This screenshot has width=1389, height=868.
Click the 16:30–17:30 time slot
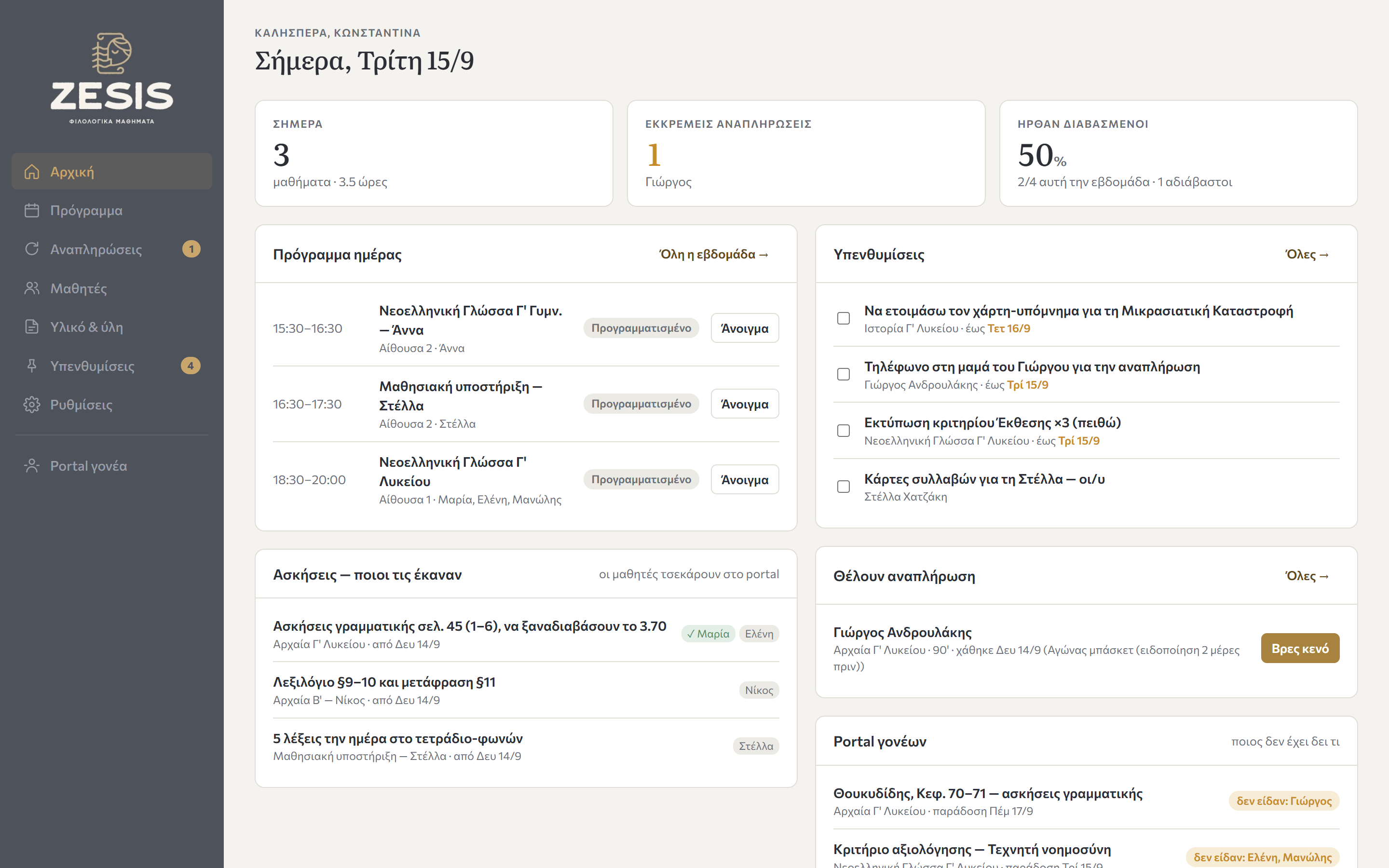308,404
